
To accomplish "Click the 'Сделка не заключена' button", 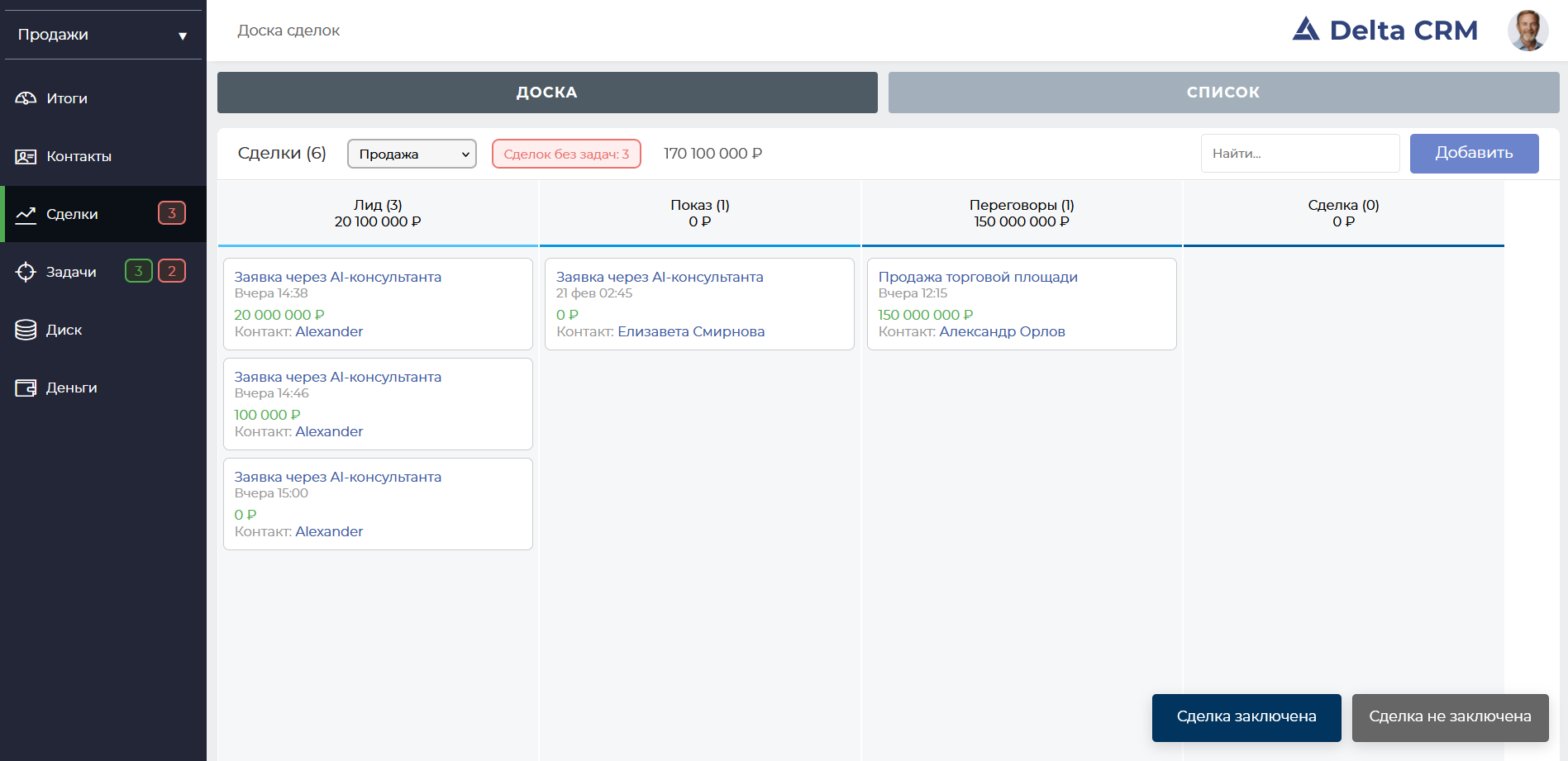I will pyautogui.click(x=1450, y=717).
